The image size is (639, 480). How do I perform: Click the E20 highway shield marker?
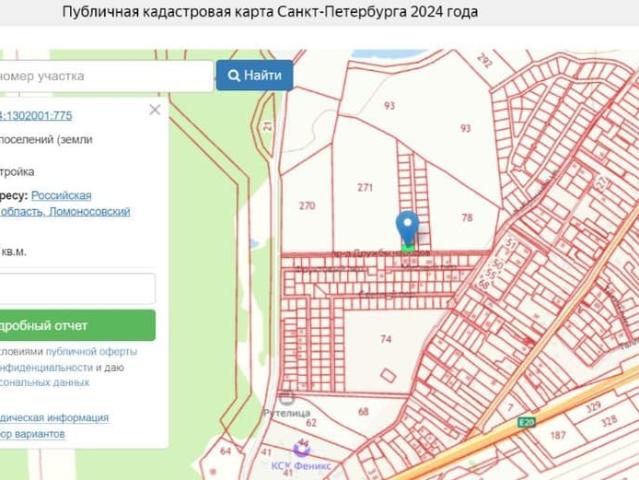click(526, 422)
